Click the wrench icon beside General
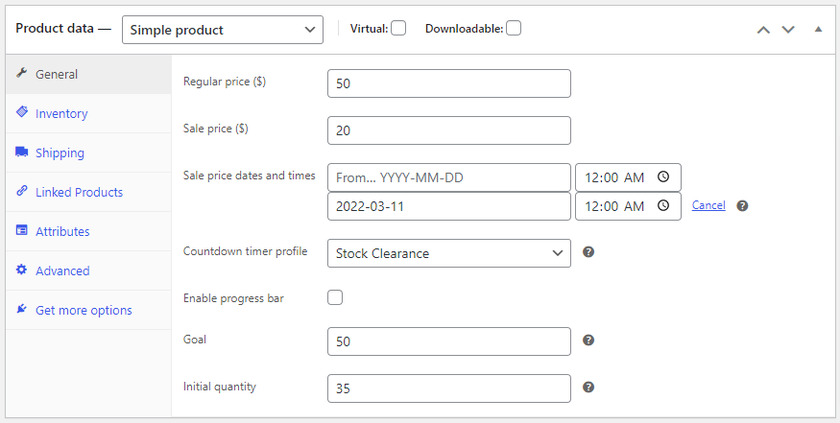The width and height of the screenshot is (840, 423). coord(21,74)
